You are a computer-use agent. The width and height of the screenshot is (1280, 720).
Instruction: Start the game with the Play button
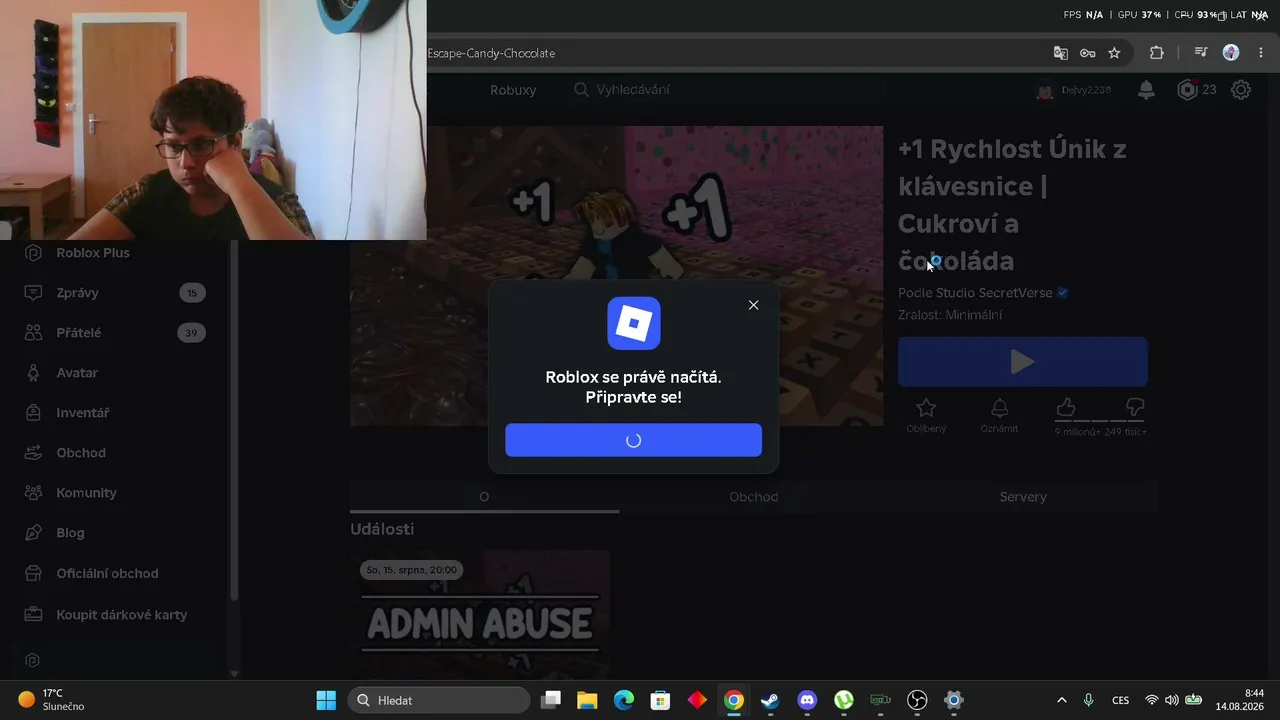tap(1022, 361)
